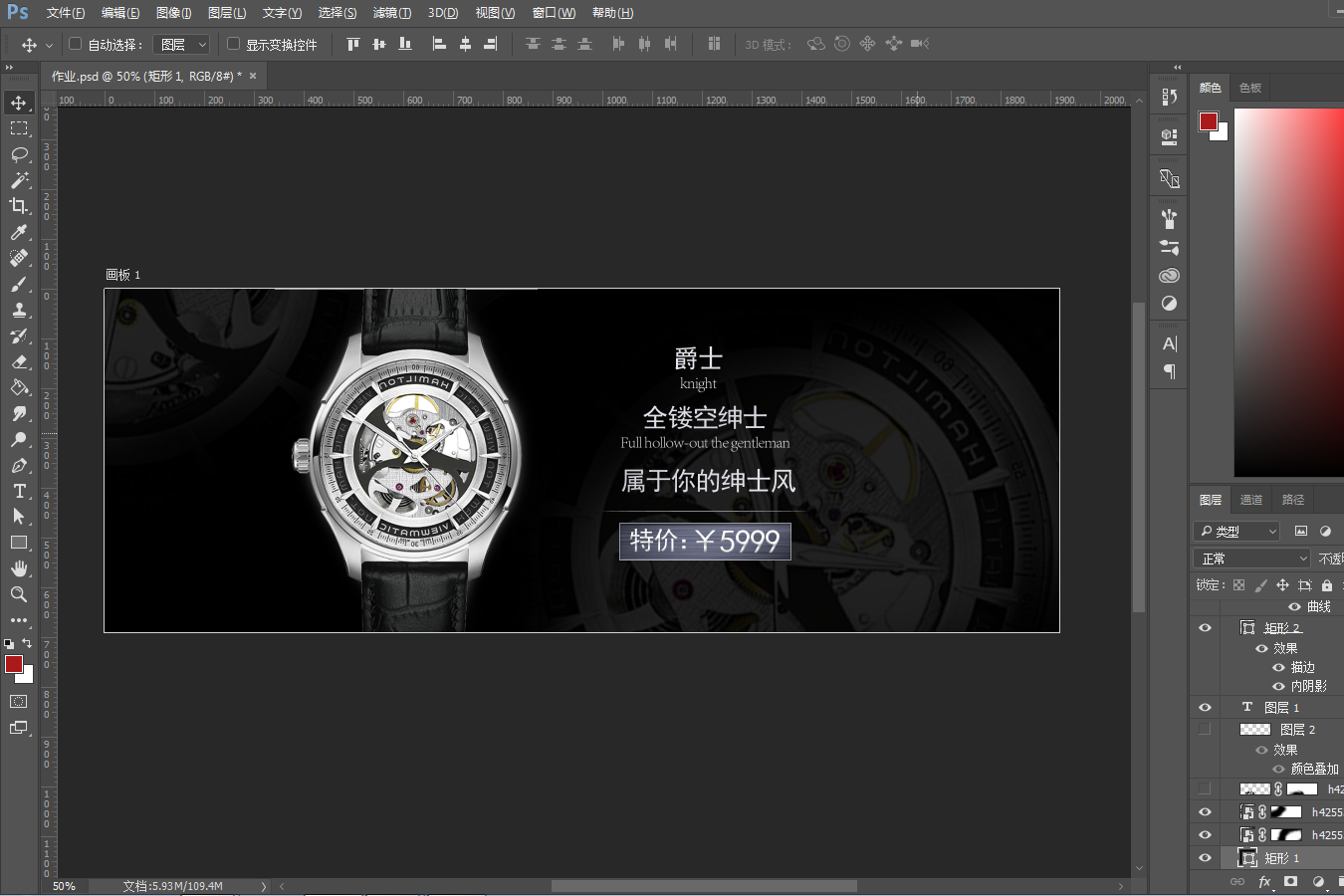Open the Character panel icon
This screenshot has width=1344, height=896.
(1170, 343)
